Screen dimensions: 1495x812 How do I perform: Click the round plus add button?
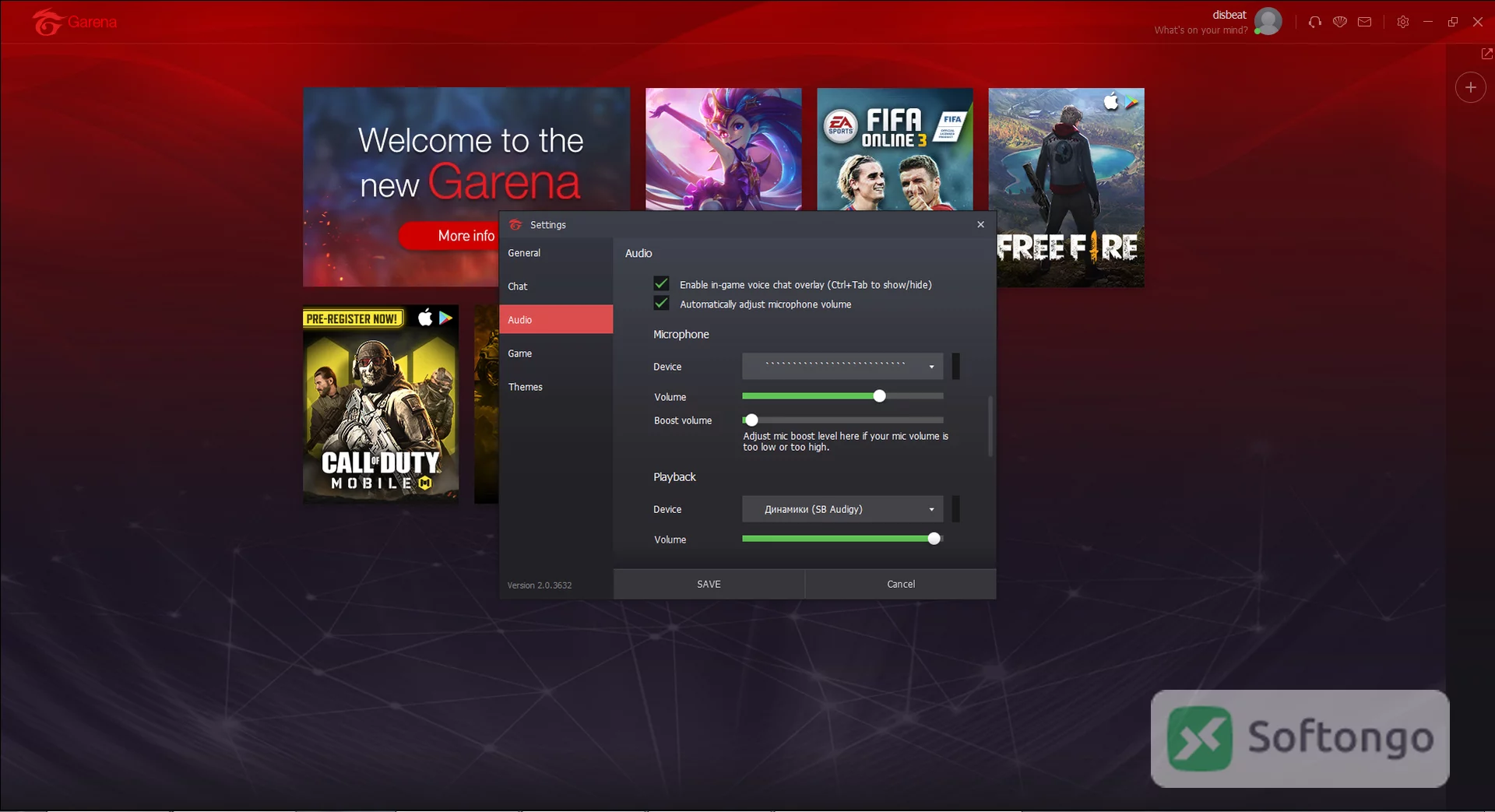(1470, 87)
